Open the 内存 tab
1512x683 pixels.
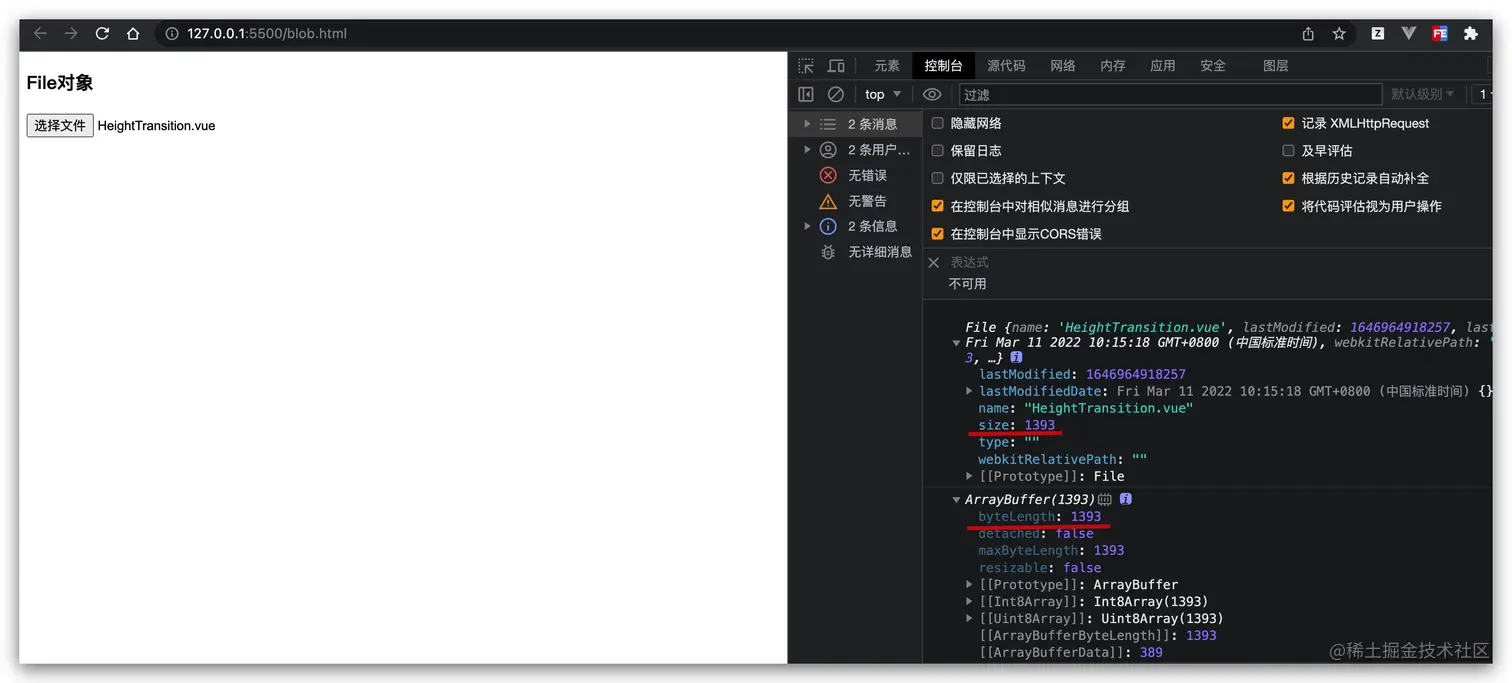tap(1113, 66)
